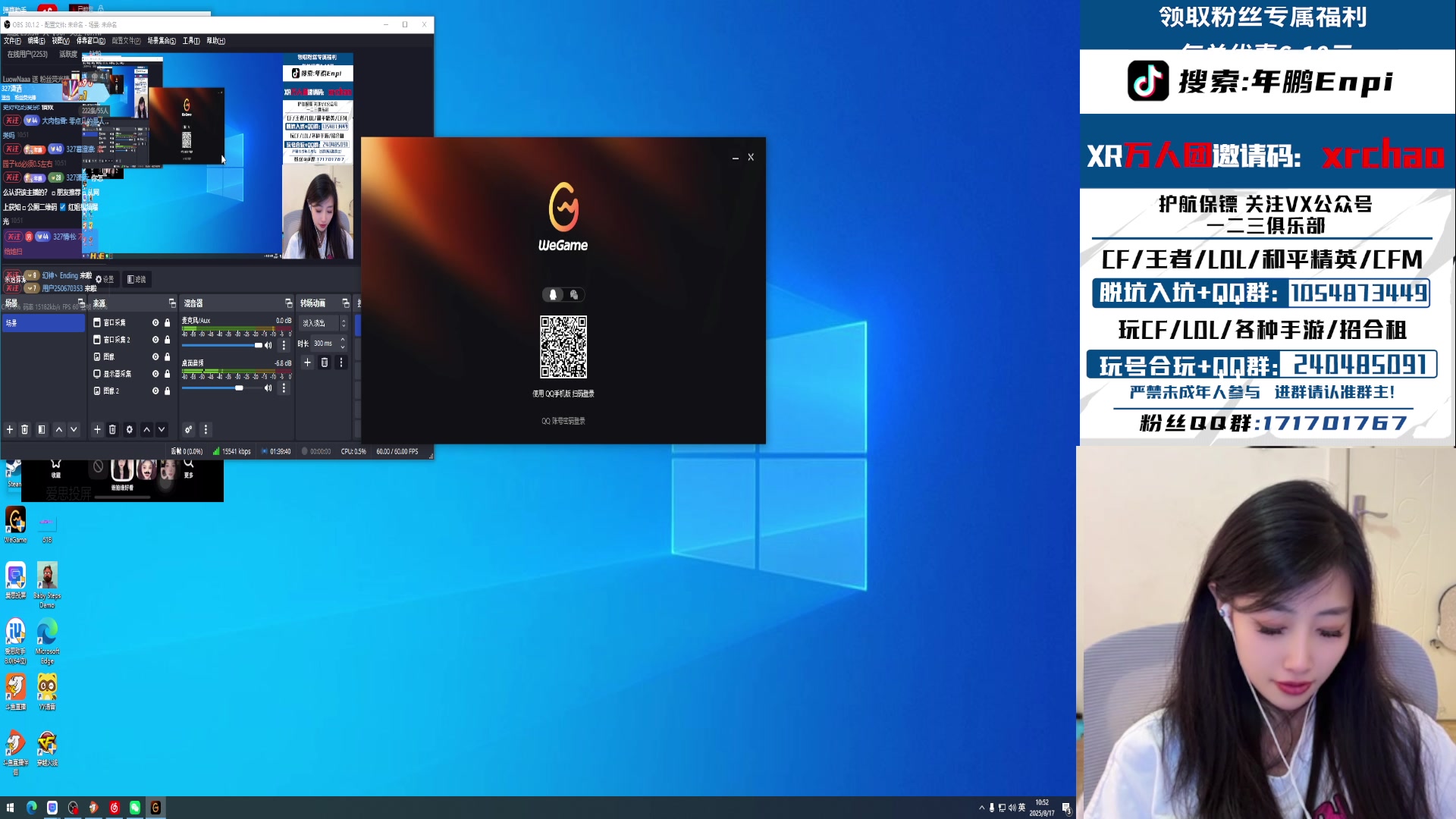Open audio mixer menu dots at panel bottom
The height and width of the screenshot is (819, 1456).
click(206, 429)
